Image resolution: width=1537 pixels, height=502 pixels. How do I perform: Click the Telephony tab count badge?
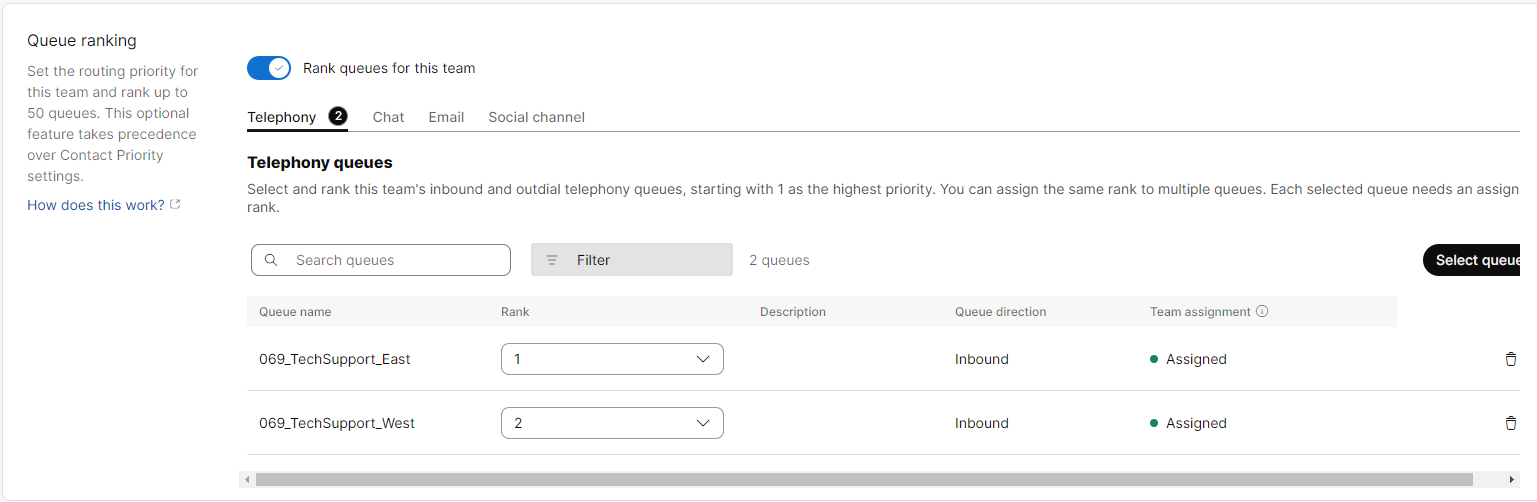pos(338,116)
